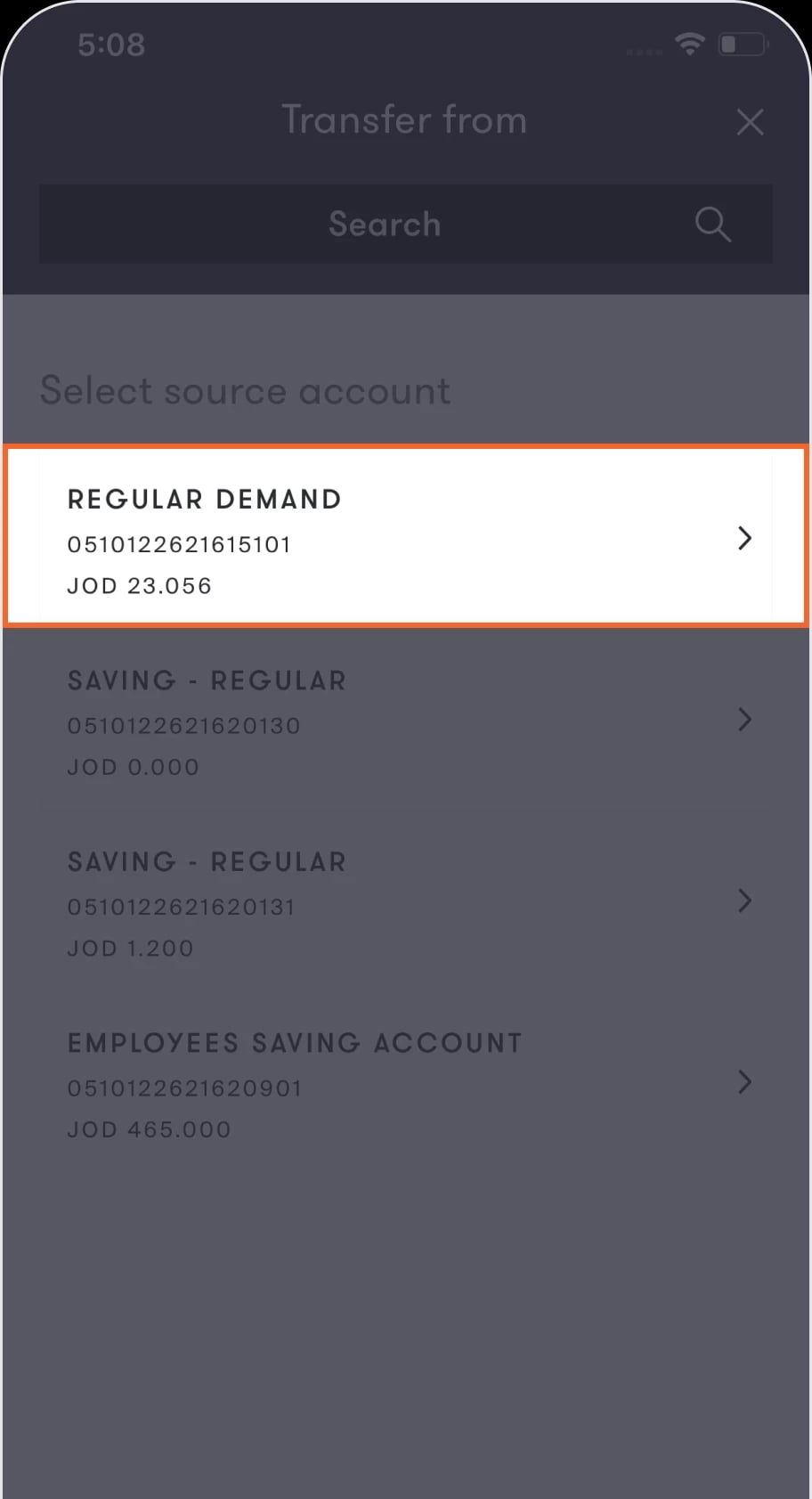Image resolution: width=812 pixels, height=1499 pixels.
Task: Tap the 5:08 clock in status bar
Action: tap(111, 45)
